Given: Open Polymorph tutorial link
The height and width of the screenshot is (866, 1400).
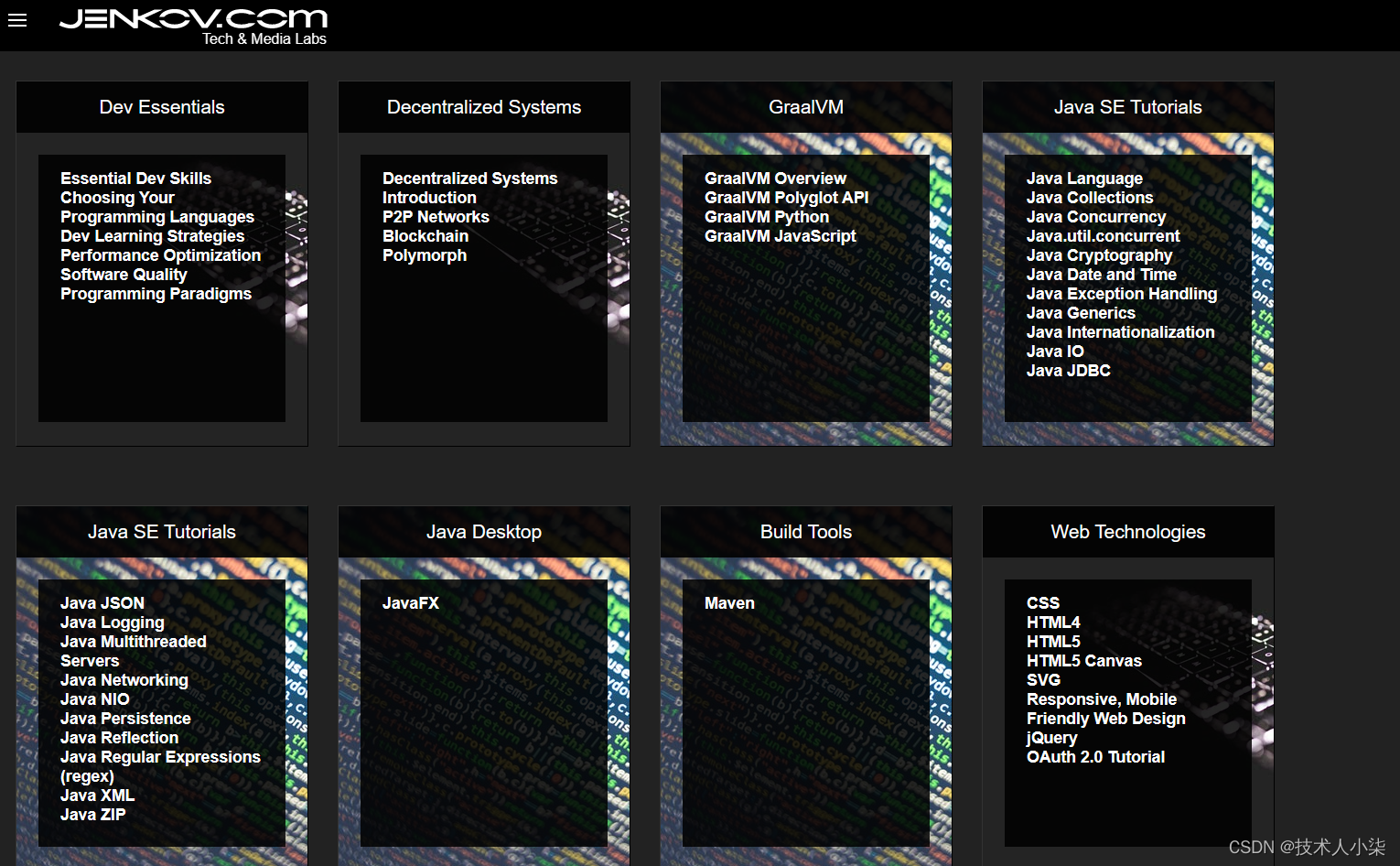Looking at the screenshot, I should tap(425, 255).
